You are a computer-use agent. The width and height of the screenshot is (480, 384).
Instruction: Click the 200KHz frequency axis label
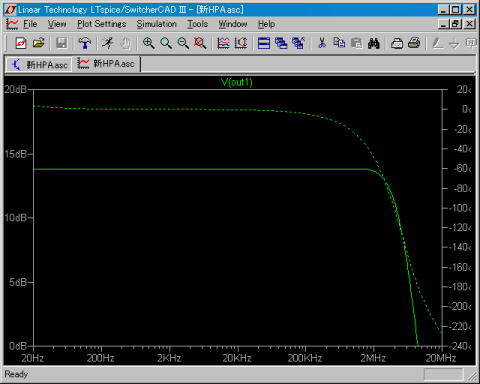tap(305, 358)
